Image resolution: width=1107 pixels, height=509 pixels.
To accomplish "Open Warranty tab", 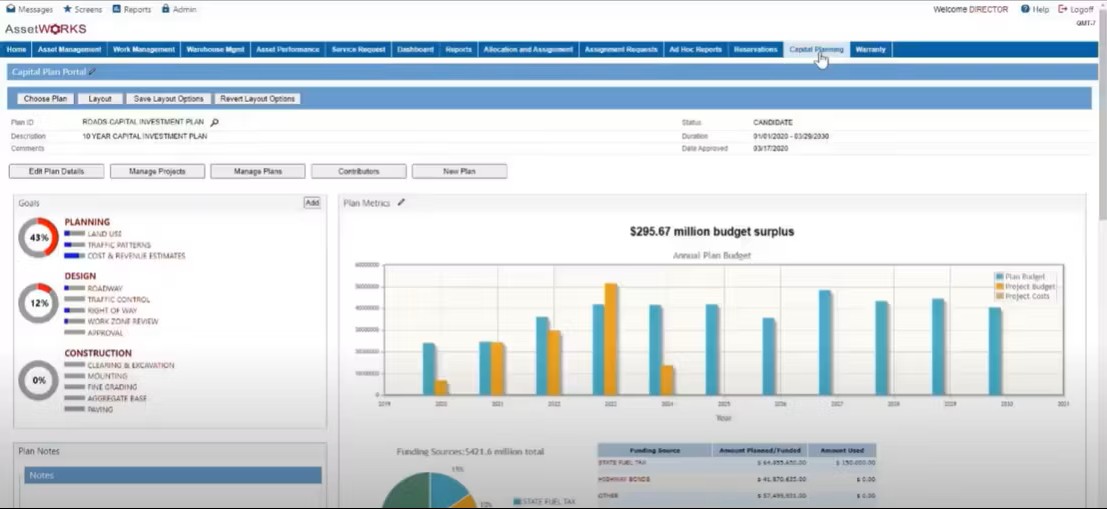I will coord(870,49).
